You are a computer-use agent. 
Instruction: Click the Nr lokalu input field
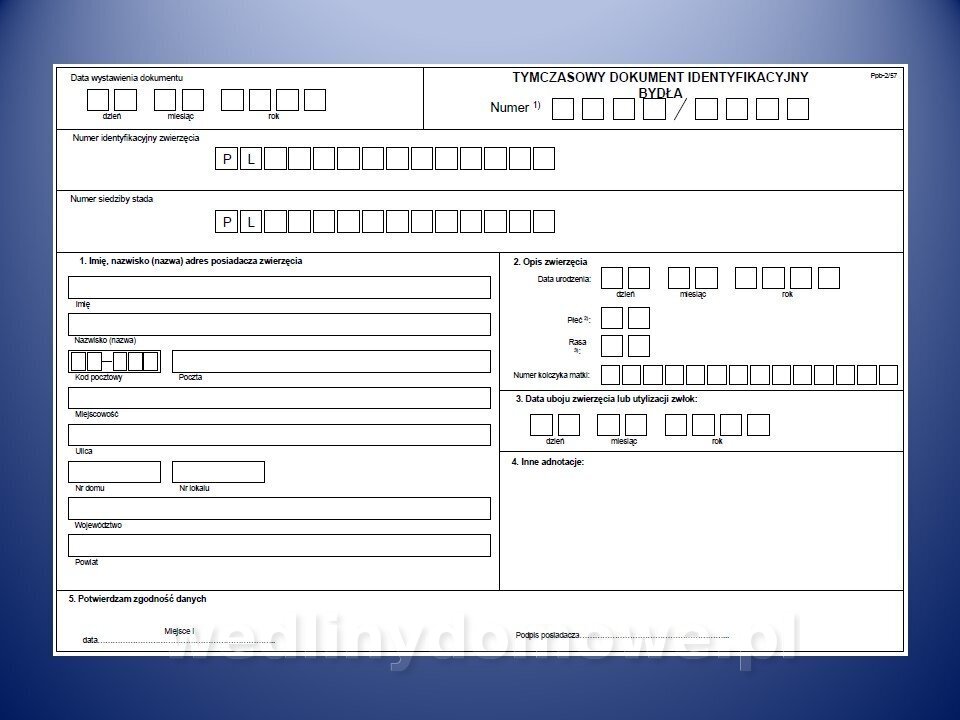(219, 472)
